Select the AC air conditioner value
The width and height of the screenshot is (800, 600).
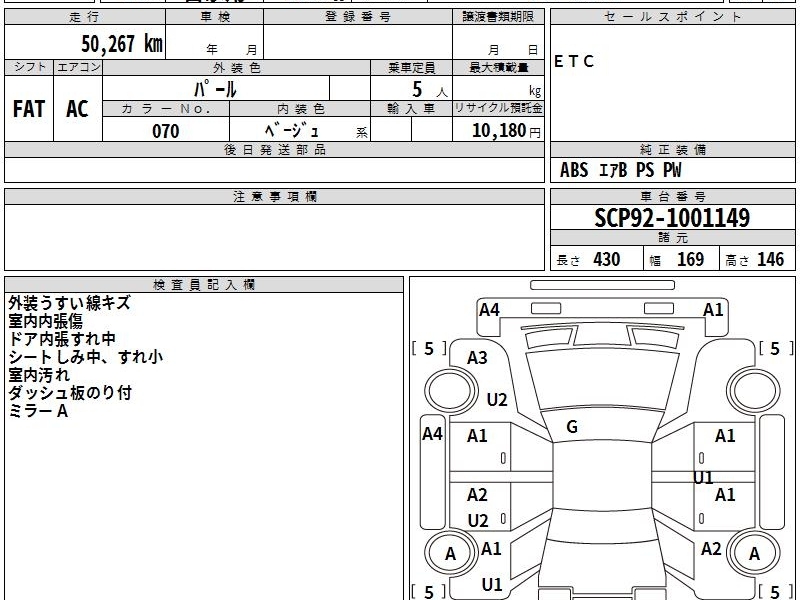click(78, 109)
